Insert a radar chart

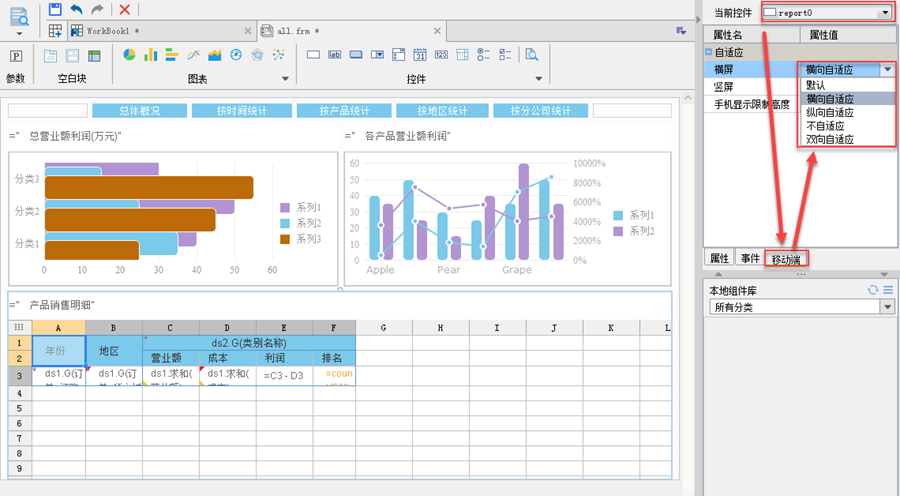coord(257,55)
